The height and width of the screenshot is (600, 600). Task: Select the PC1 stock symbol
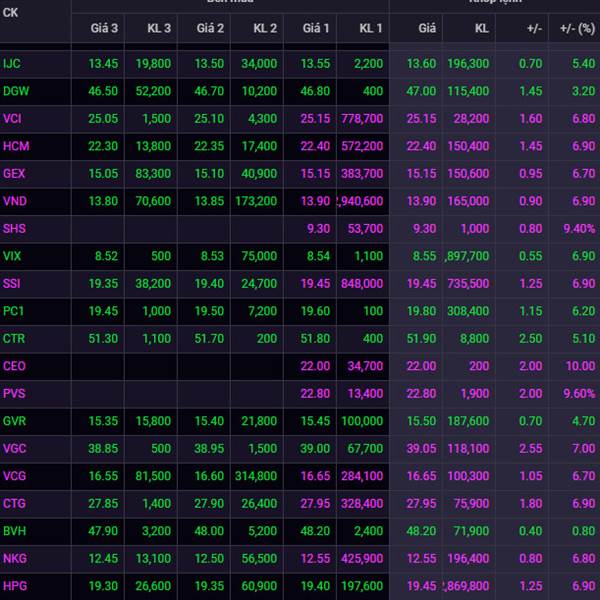pyautogui.click(x=13, y=311)
